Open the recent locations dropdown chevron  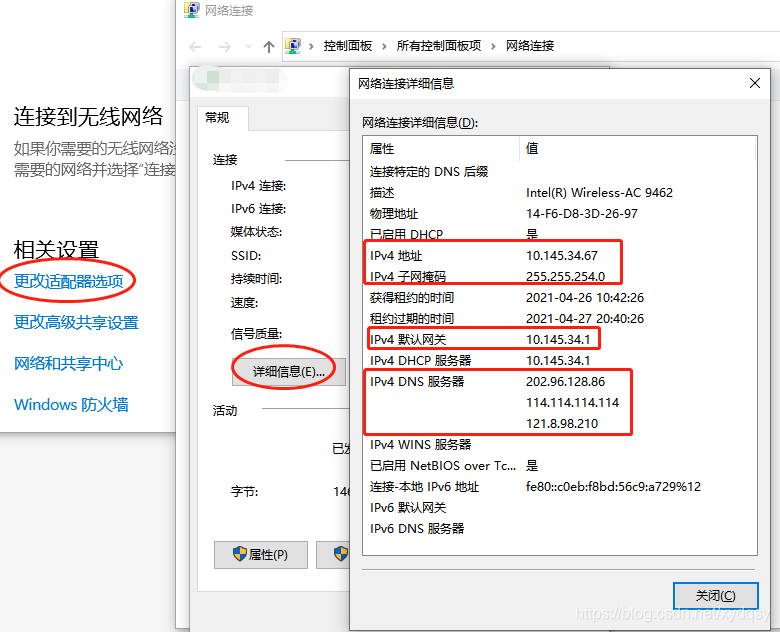click(x=248, y=47)
